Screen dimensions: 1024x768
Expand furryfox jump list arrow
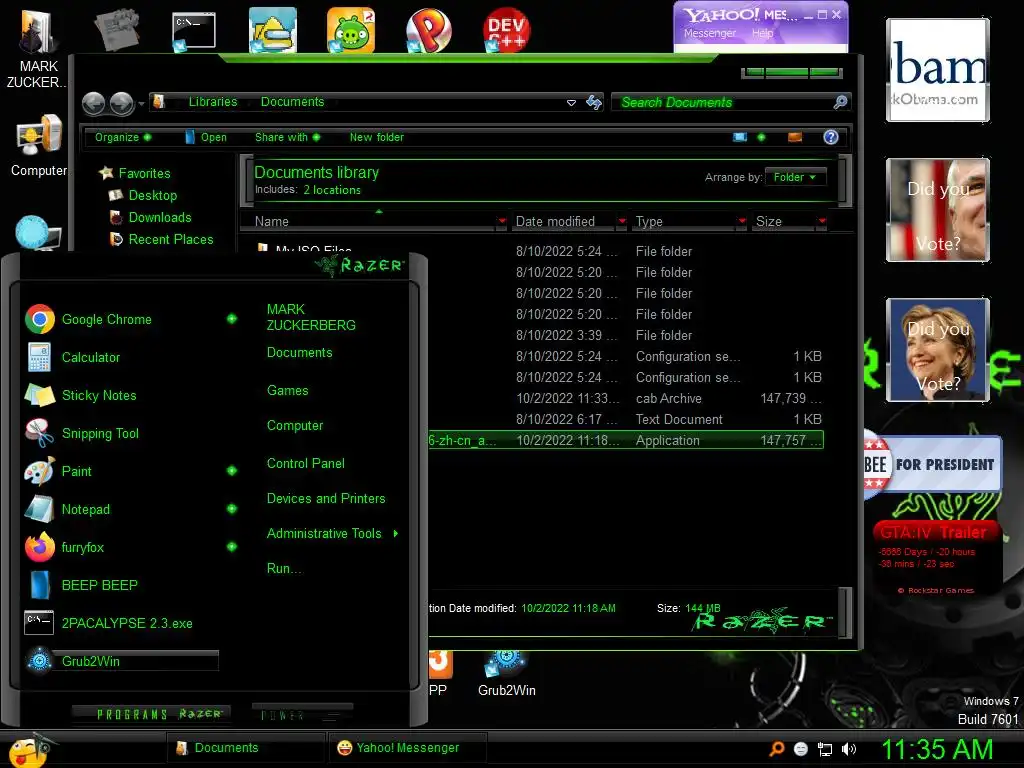(232, 547)
